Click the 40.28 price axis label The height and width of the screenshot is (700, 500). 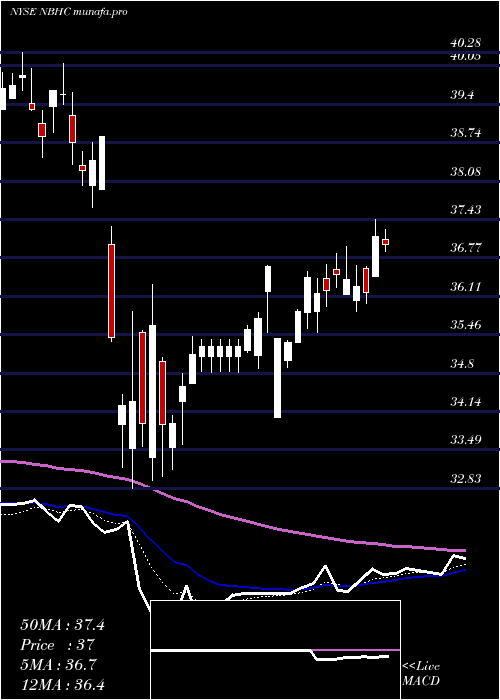466,43
